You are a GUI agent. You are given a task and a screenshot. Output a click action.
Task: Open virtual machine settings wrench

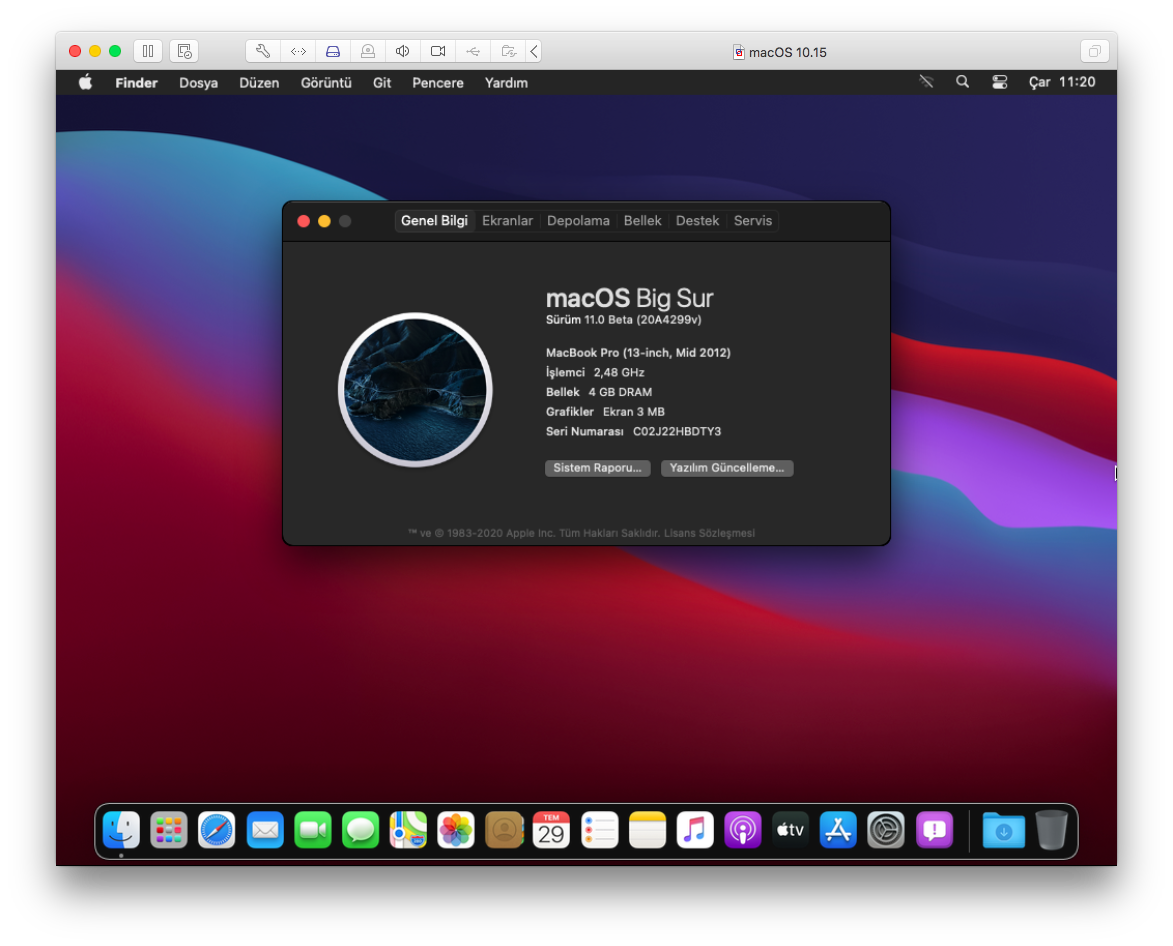click(x=263, y=52)
